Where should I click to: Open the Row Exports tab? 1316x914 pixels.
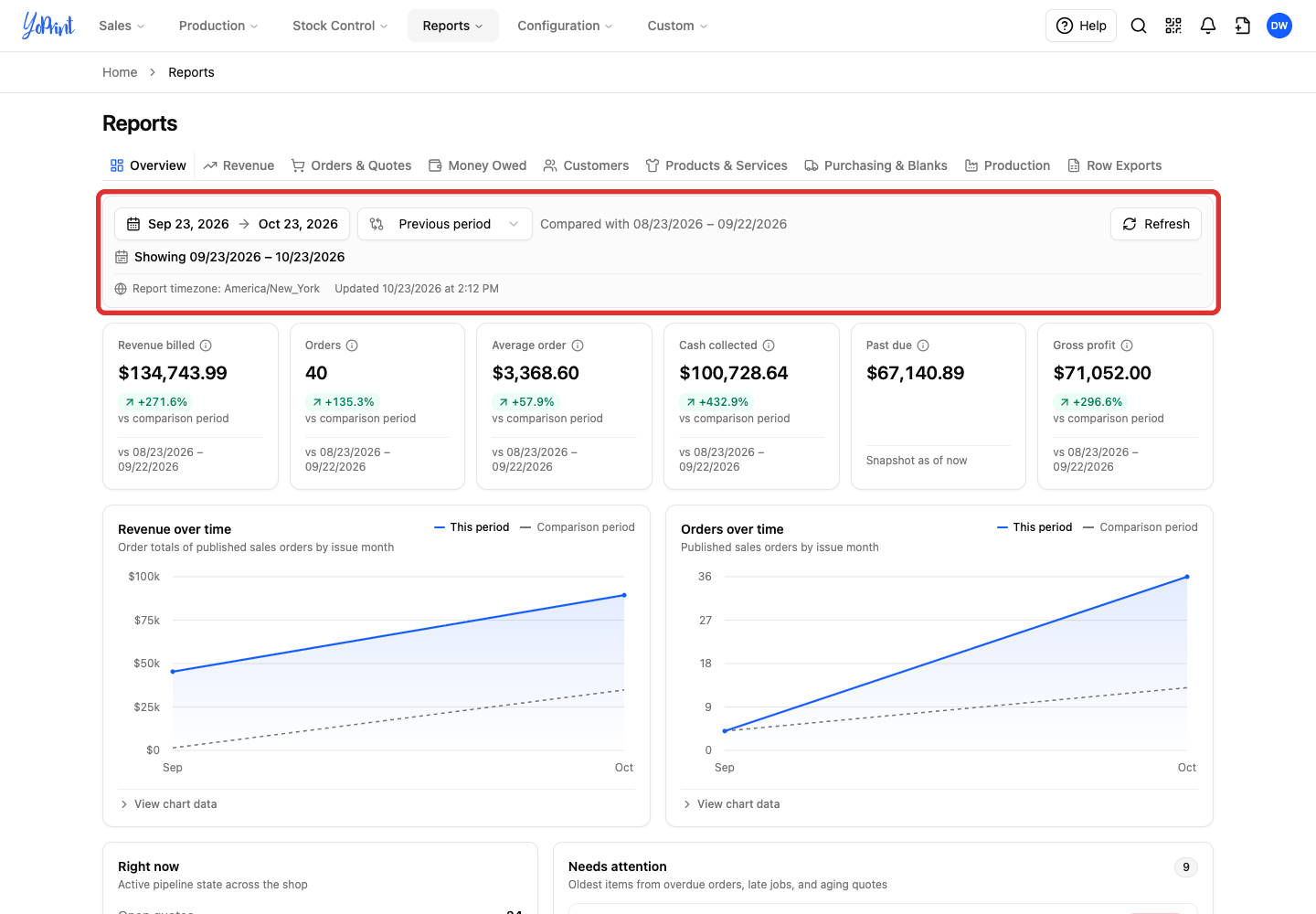coord(1114,165)
